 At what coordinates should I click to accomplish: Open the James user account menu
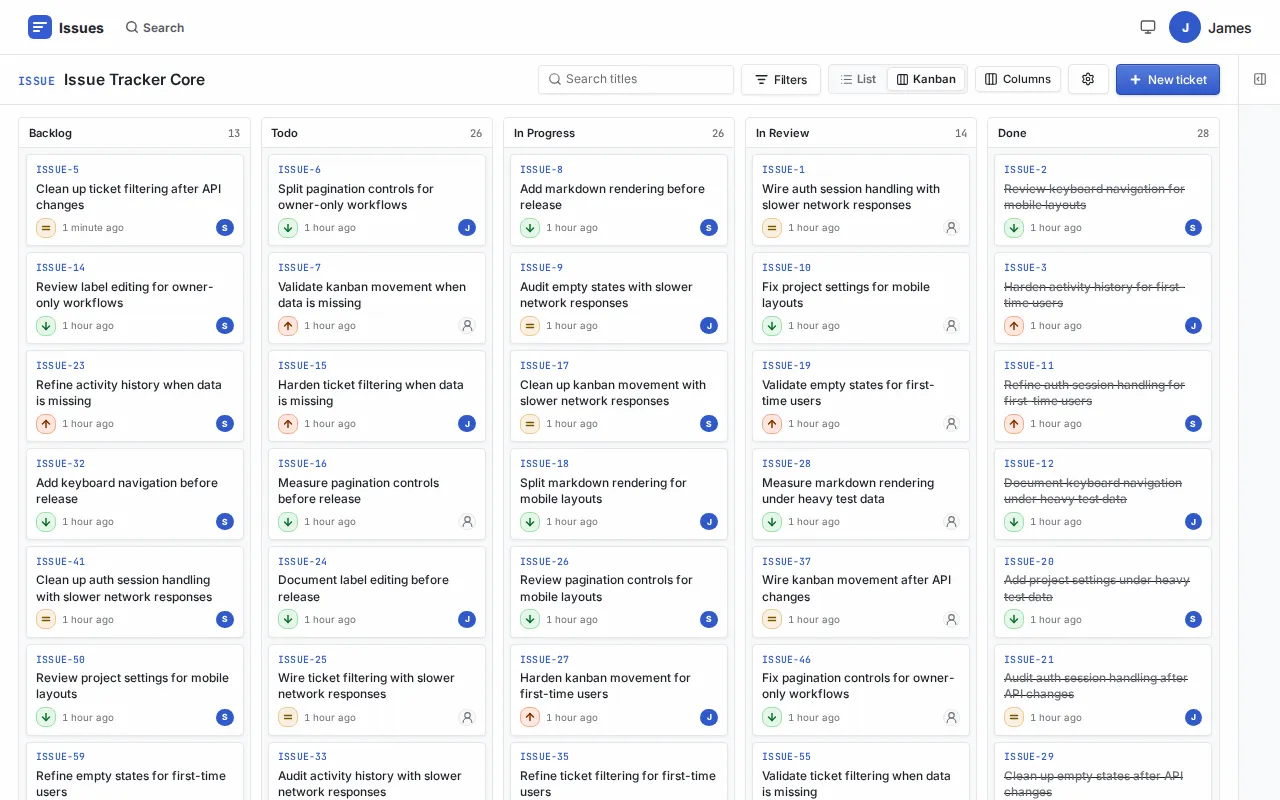coord(1210,27)
